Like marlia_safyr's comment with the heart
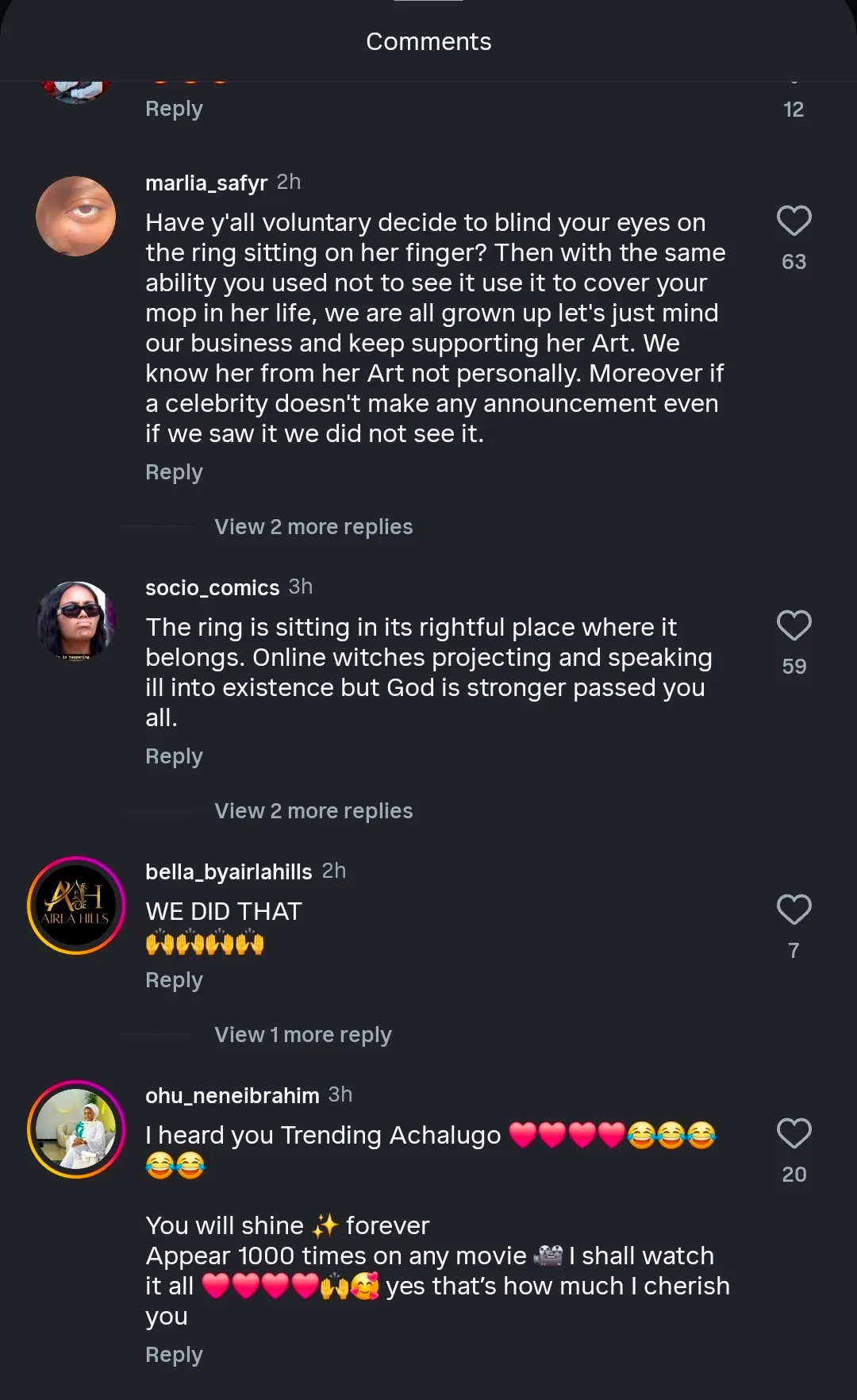This screenshot has height=1400, width=857. click(x=794, y=221)
